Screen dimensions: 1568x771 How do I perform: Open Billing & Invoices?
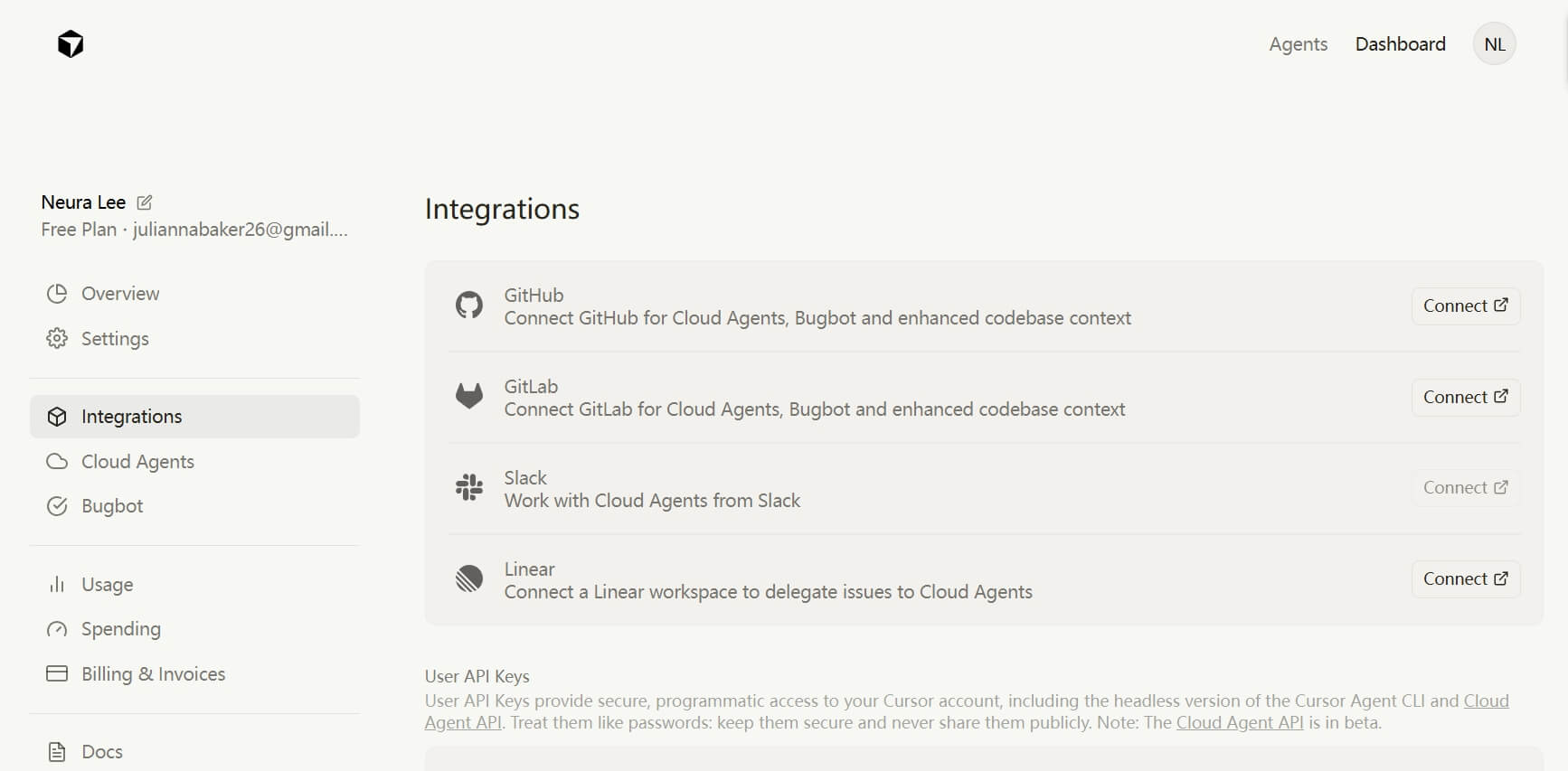(x=153, y=674)
